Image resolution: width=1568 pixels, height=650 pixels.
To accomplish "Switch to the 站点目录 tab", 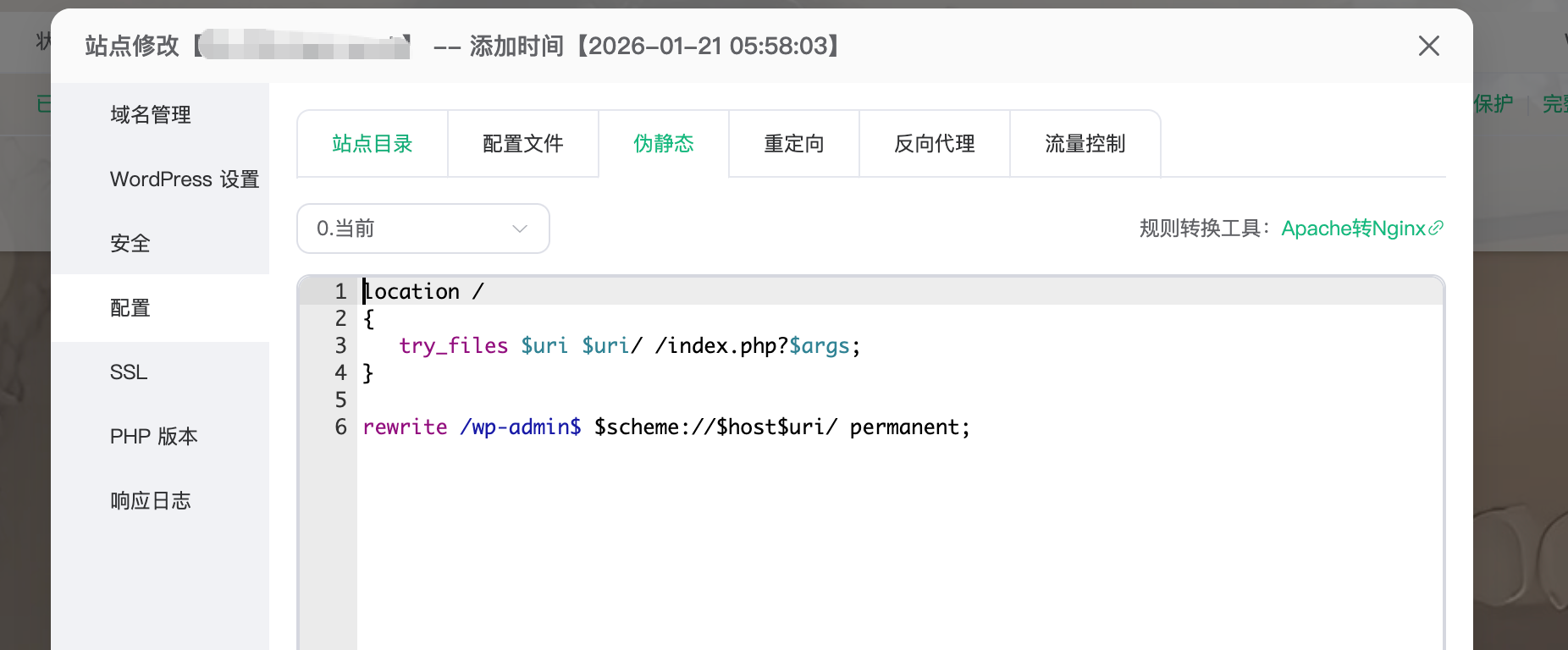I will tap(373, 144).
